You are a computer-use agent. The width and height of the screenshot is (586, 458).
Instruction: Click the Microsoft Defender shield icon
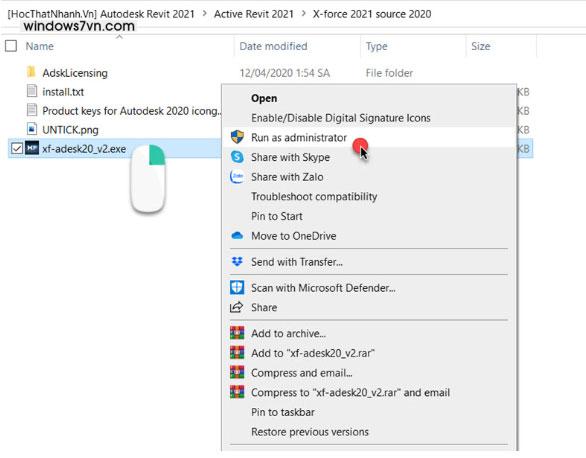pos(237,288)
